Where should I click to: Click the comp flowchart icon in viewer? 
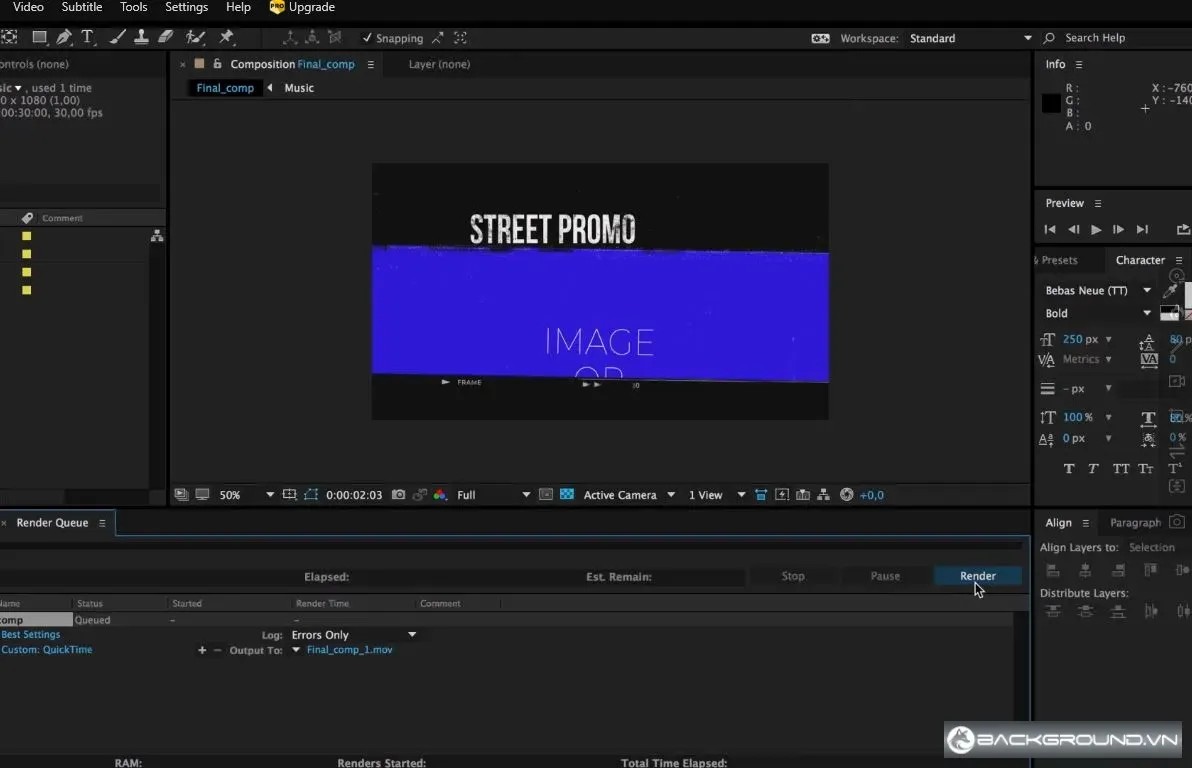point(823,494)
